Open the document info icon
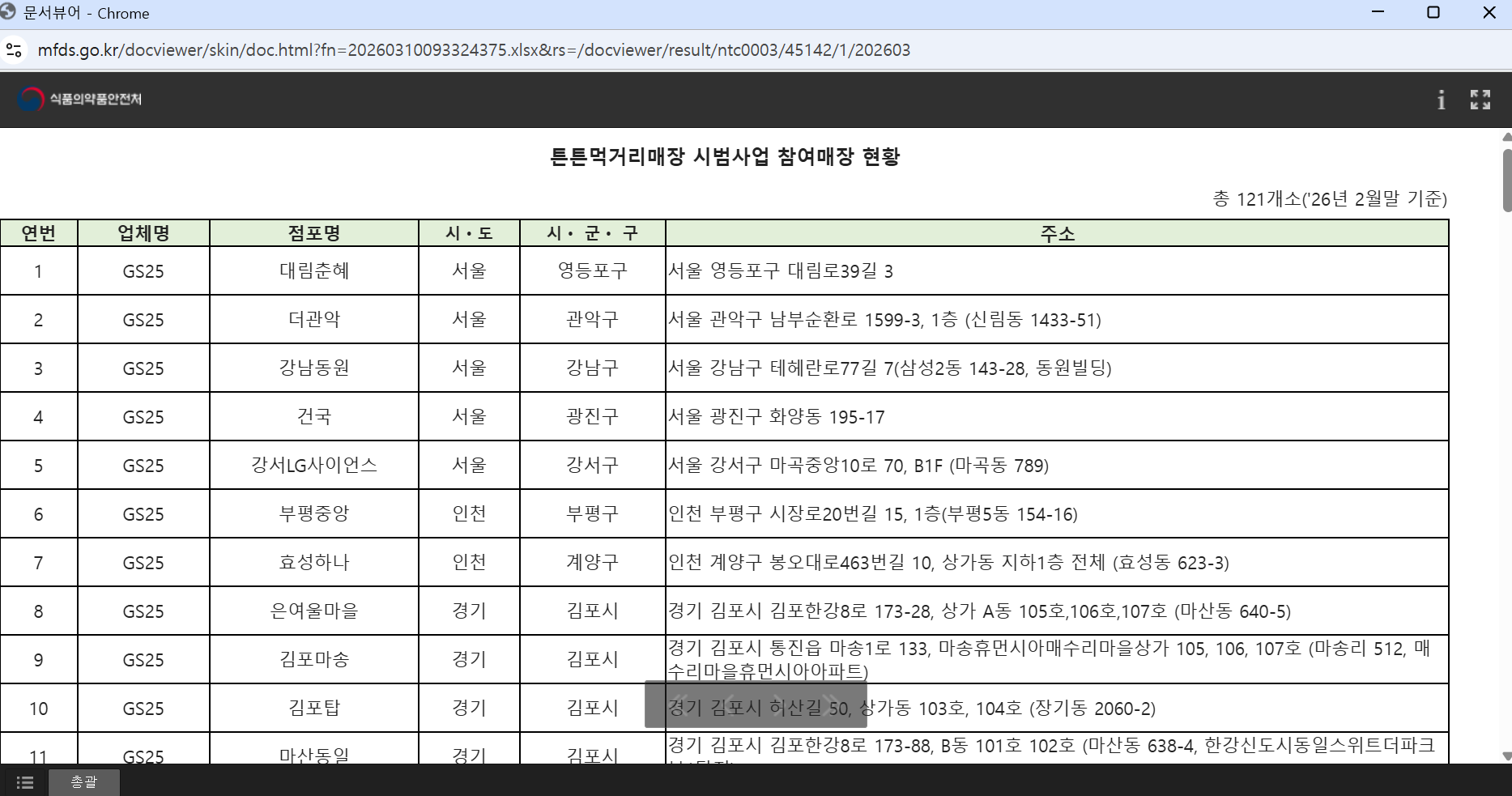Screen dimensions: 1512x796 [1441, 100]
